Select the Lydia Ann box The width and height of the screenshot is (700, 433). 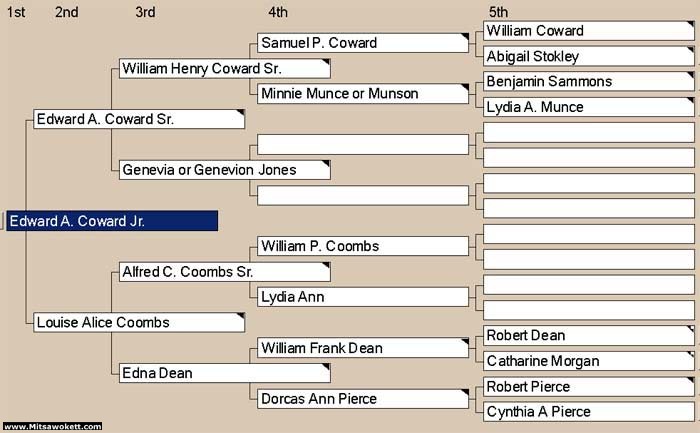(363, 297)
